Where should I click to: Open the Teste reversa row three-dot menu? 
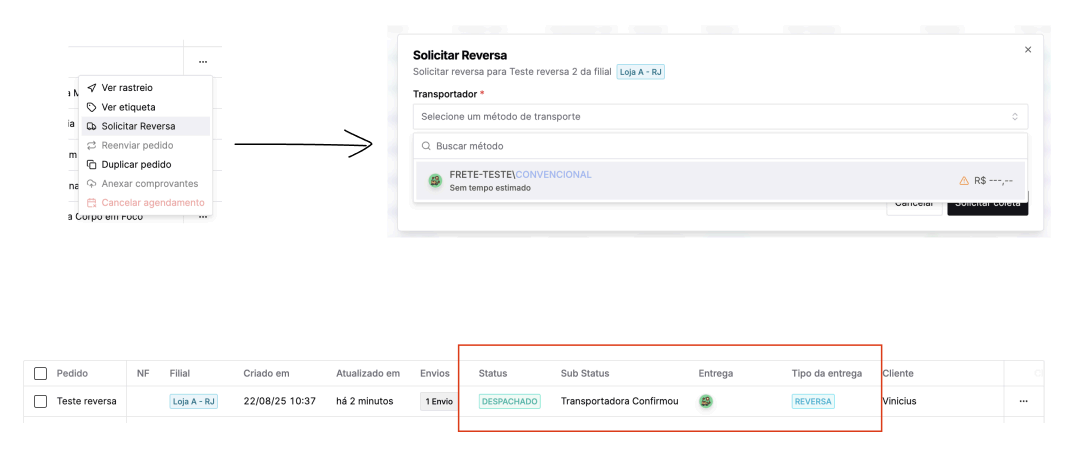1023,402
